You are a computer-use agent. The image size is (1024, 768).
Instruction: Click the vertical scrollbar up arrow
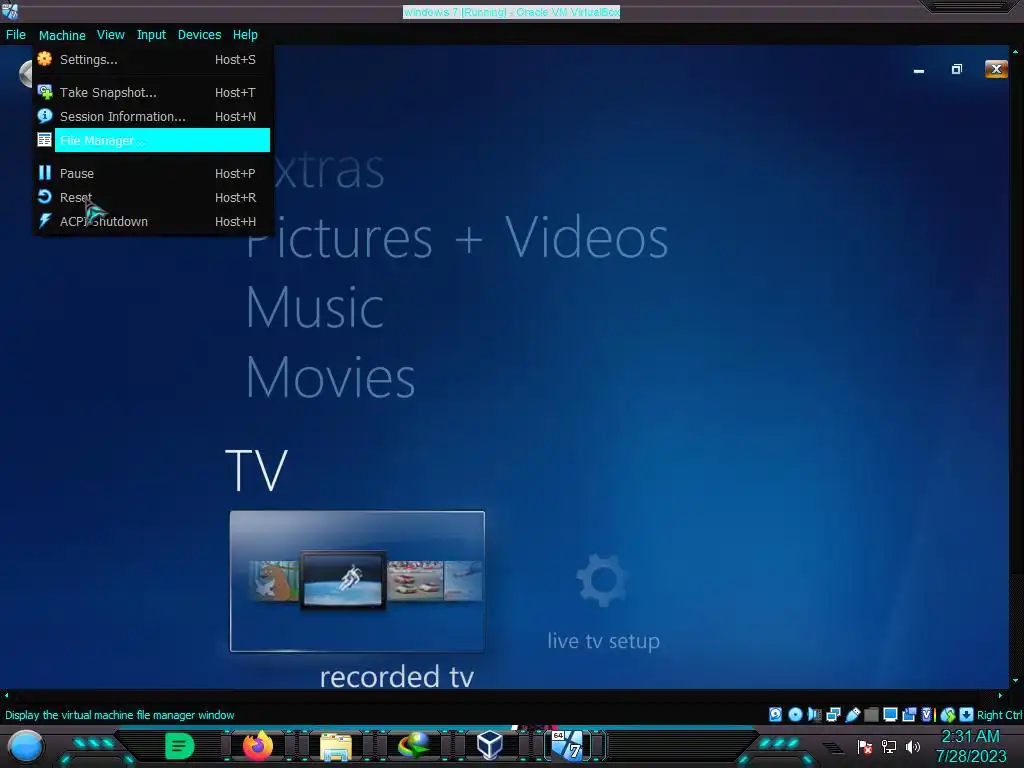(1016, 51)
